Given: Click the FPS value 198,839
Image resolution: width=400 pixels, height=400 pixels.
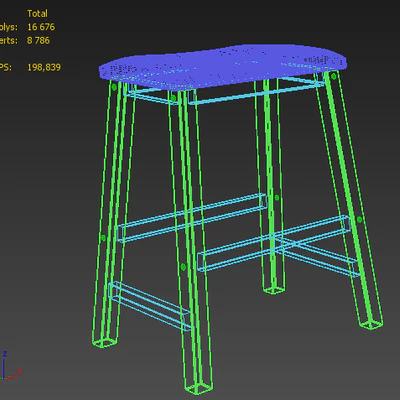Looking at the screenshot, I should click(44, 67).
